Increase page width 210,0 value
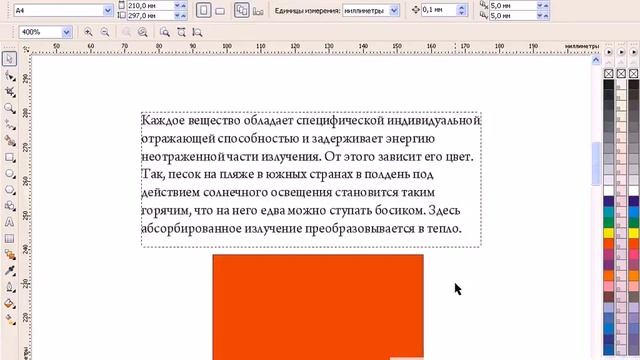The height and width of the screenshot is (360, 640). coord(184,5)
